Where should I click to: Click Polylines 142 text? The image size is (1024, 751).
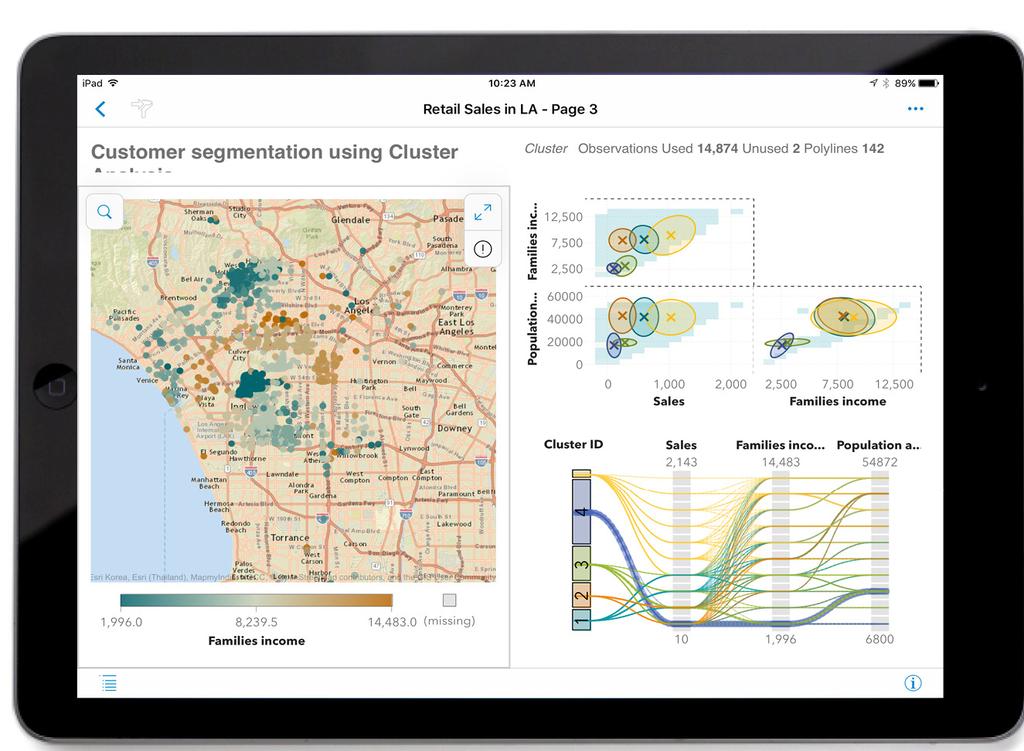tap(844, 148)
